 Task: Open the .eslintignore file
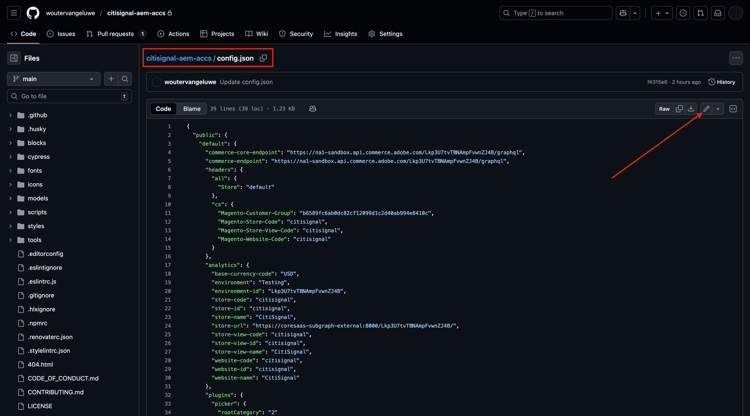pyautogui.click(x=44, y=268)
